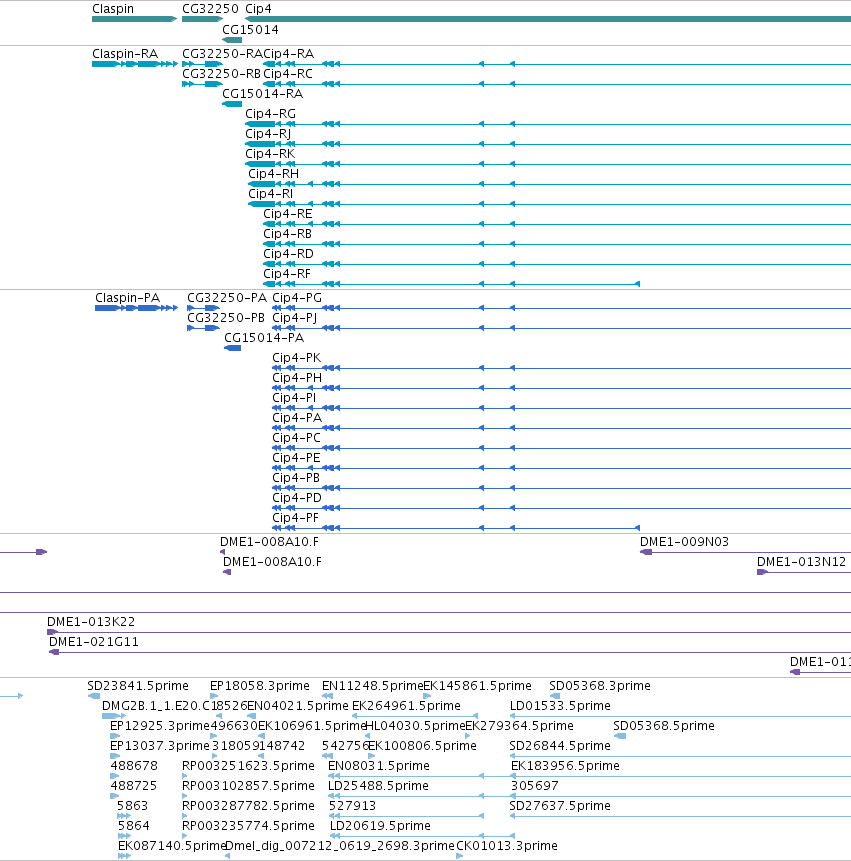Select the SD27637.5prime EST label
The height and width of the screenshot is (861, 851).
click(x=560, y=806)
